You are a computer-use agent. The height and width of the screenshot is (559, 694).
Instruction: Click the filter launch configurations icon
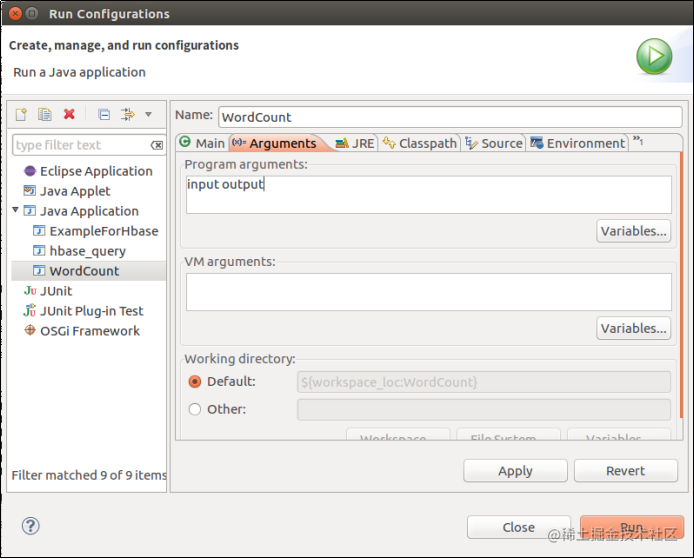pos(127,114)
